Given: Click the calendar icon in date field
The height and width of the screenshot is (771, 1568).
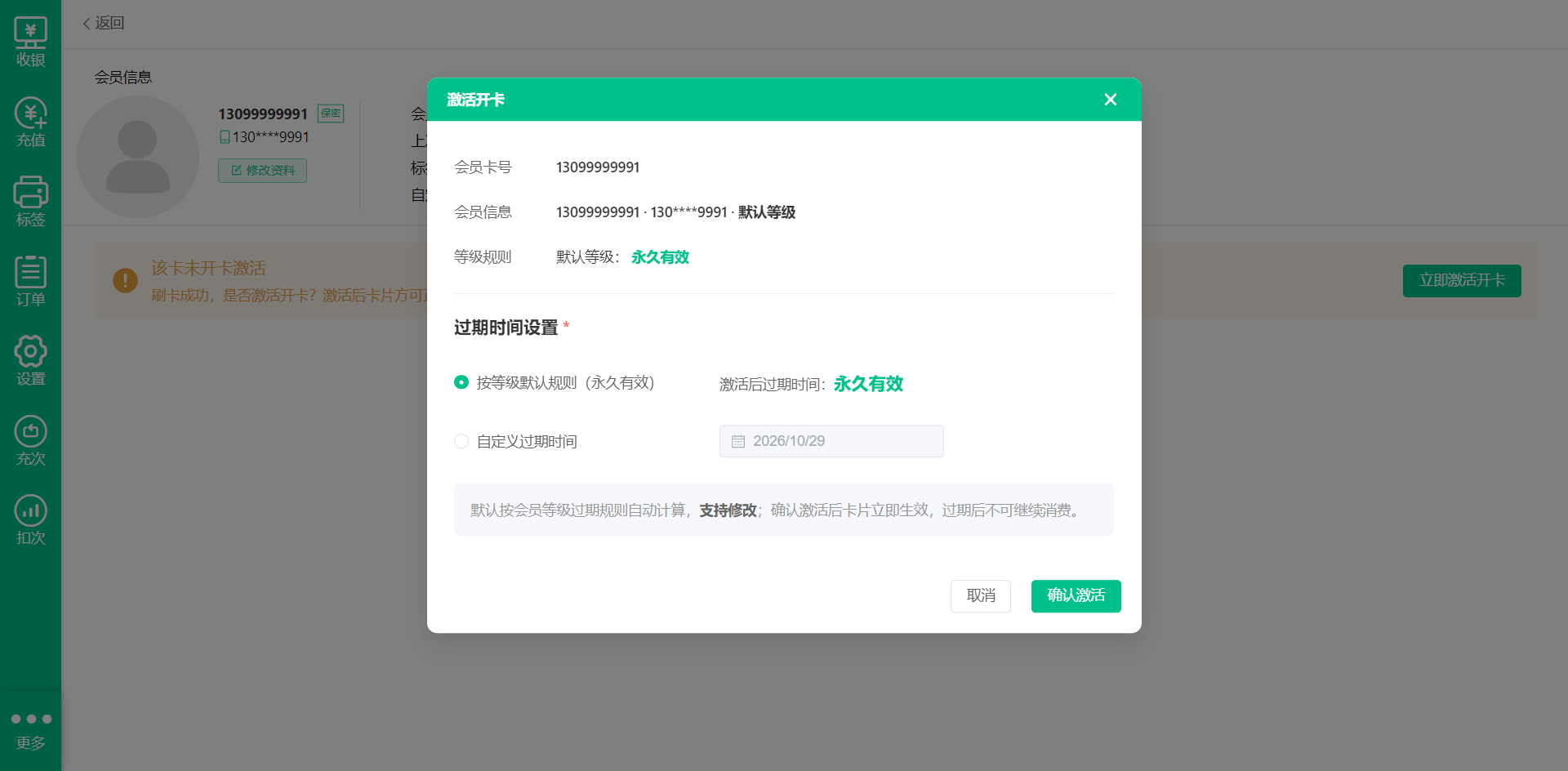Looking at the screenshot, I should coord(738,441).
